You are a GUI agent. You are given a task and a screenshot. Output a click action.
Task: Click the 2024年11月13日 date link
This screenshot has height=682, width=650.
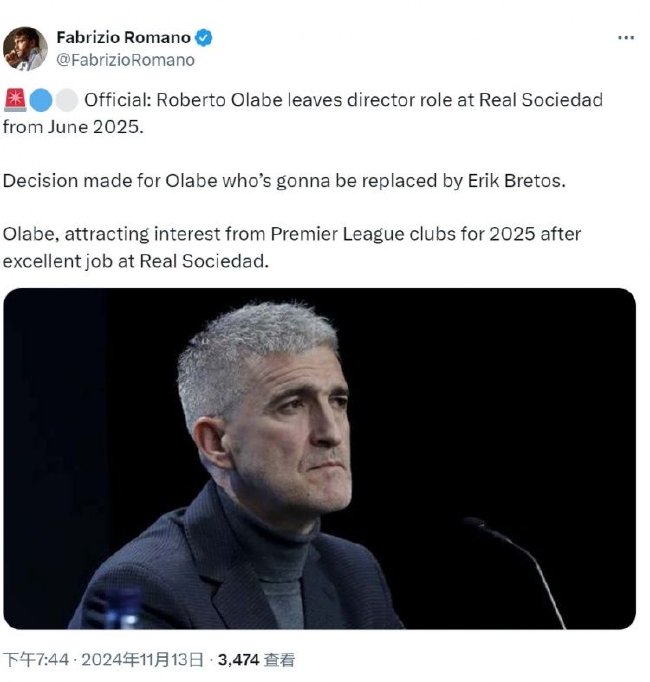[142, 660]
